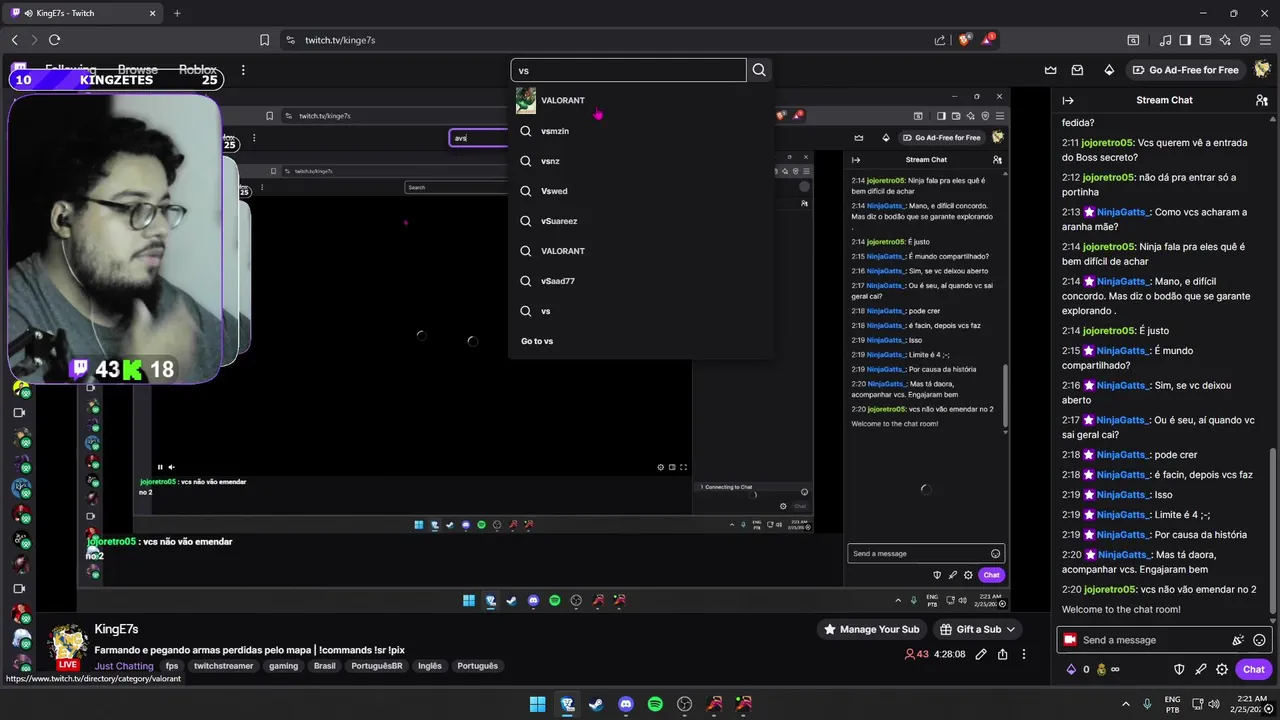Open the chat community users list icon
Screen dimensions: 1280x720
[x=1262, y=100]
